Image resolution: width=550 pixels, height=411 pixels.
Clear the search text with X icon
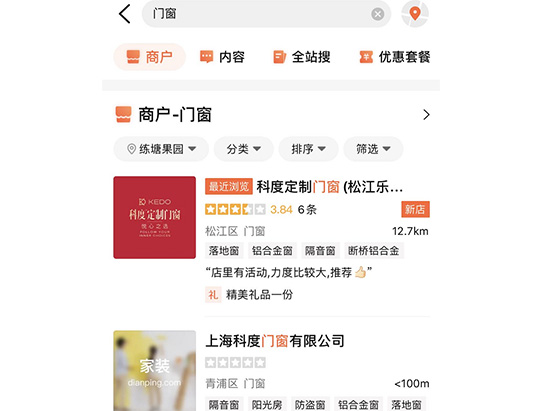point(377,14)
